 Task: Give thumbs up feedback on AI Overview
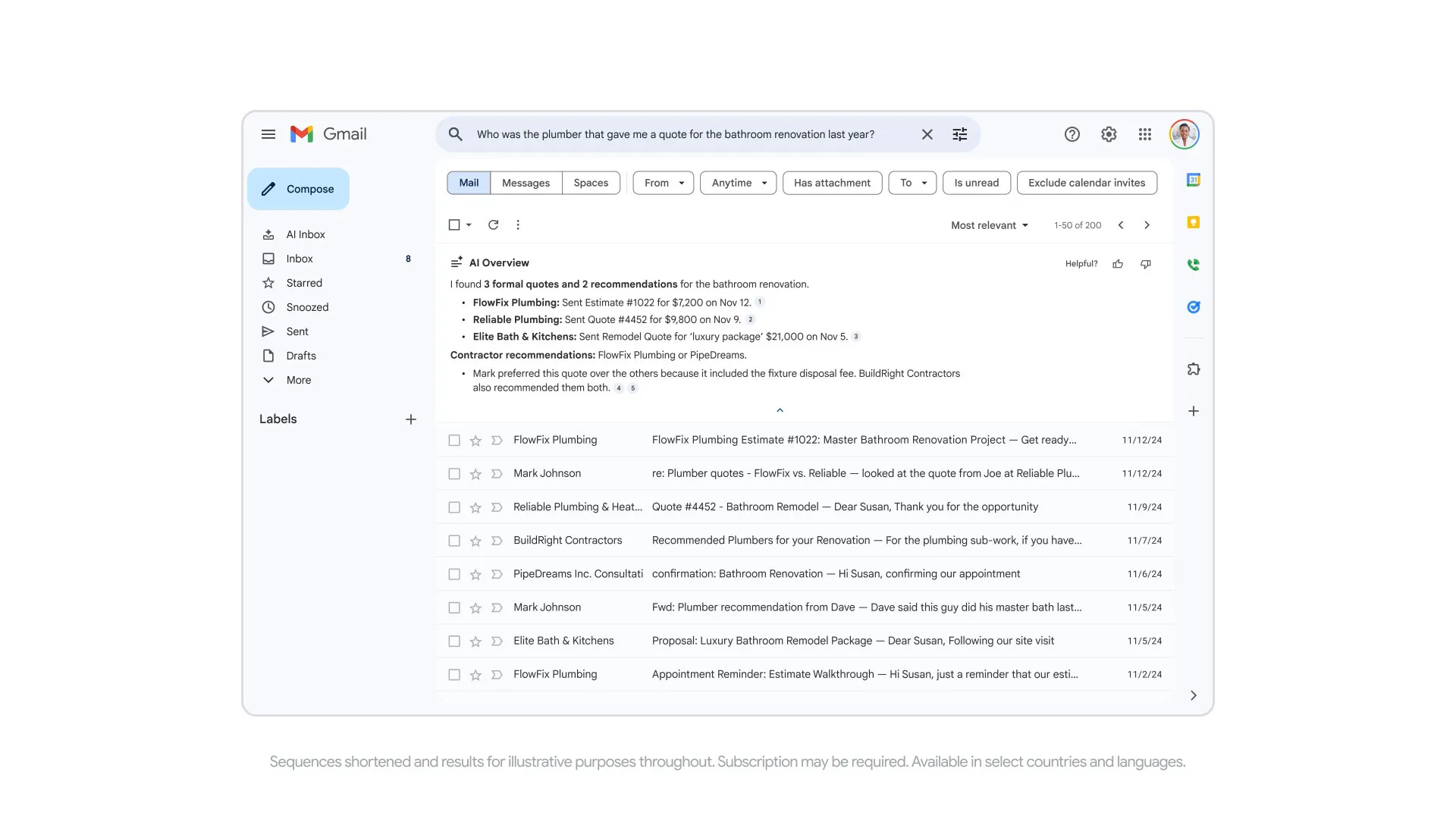[1118, 263]
